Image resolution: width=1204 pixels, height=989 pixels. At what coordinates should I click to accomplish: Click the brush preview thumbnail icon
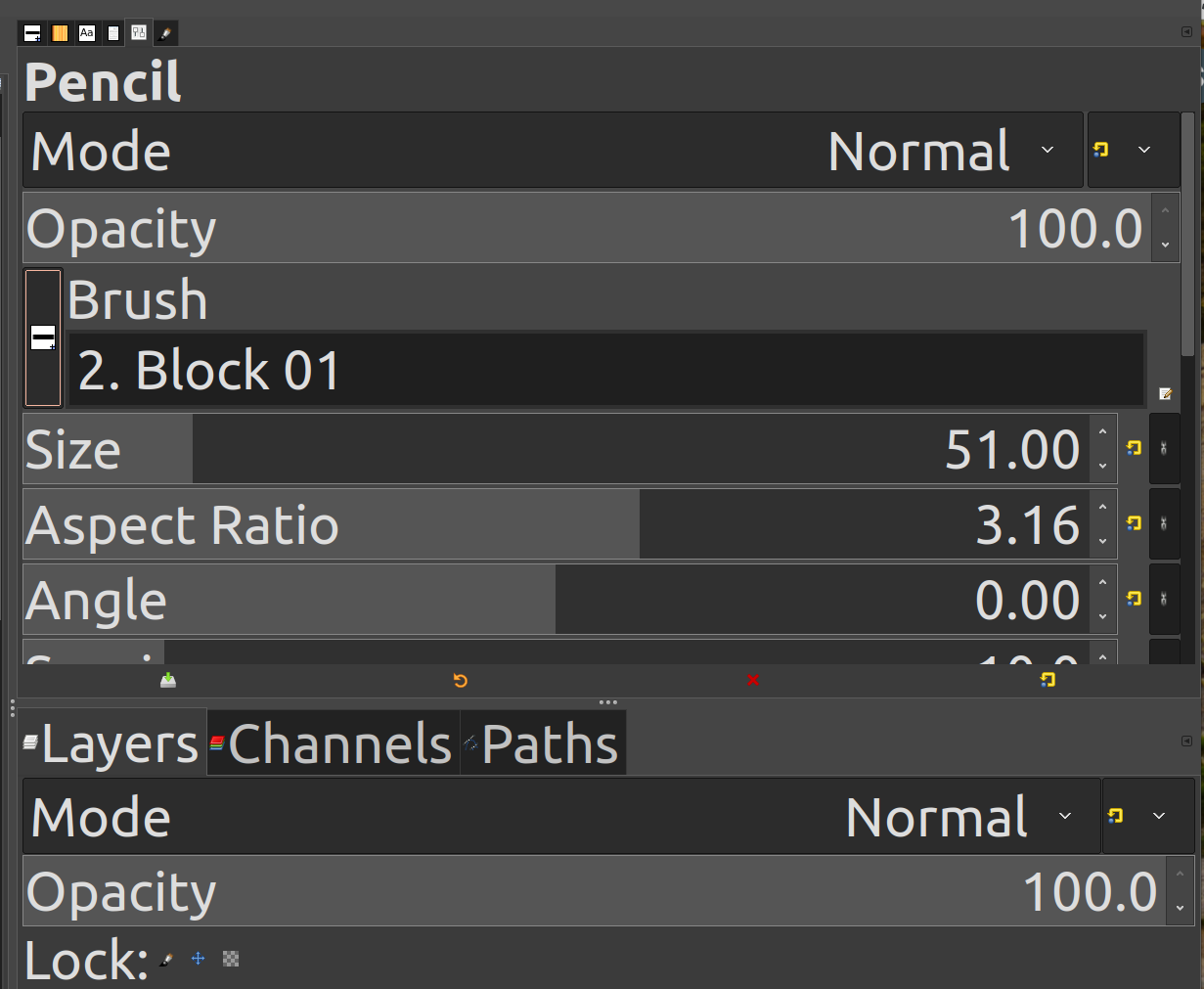tap(43, 337)
